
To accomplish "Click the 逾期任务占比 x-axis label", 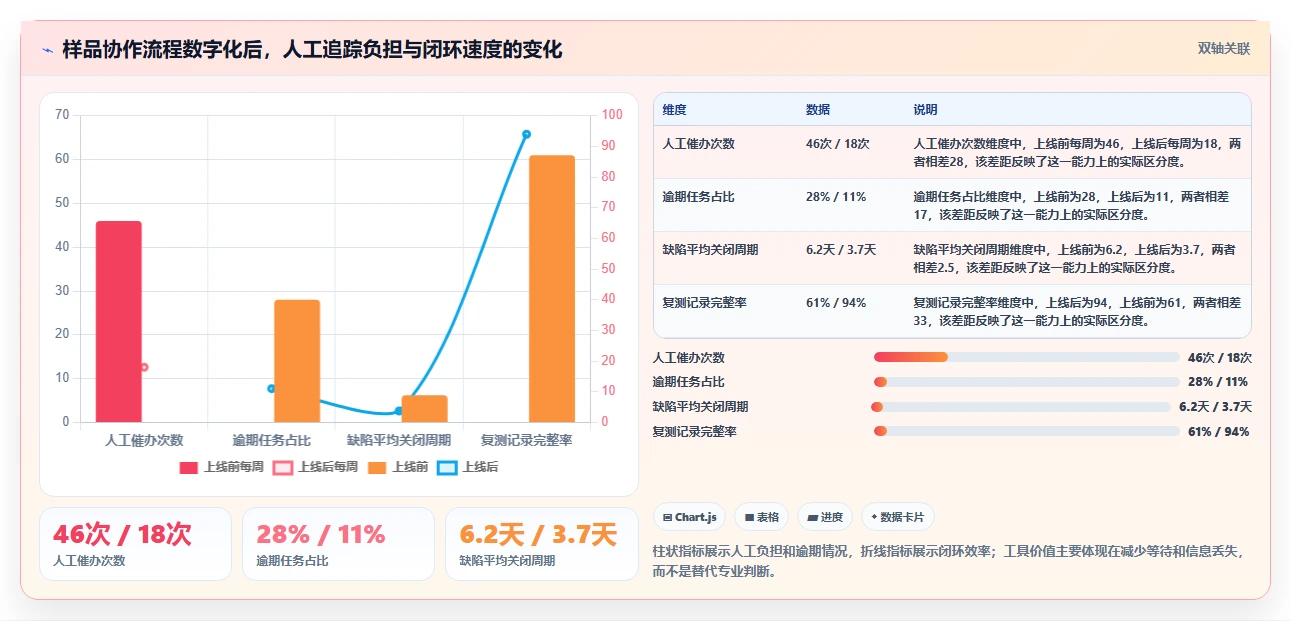I will pyautogui.click(x=271, y=440).
